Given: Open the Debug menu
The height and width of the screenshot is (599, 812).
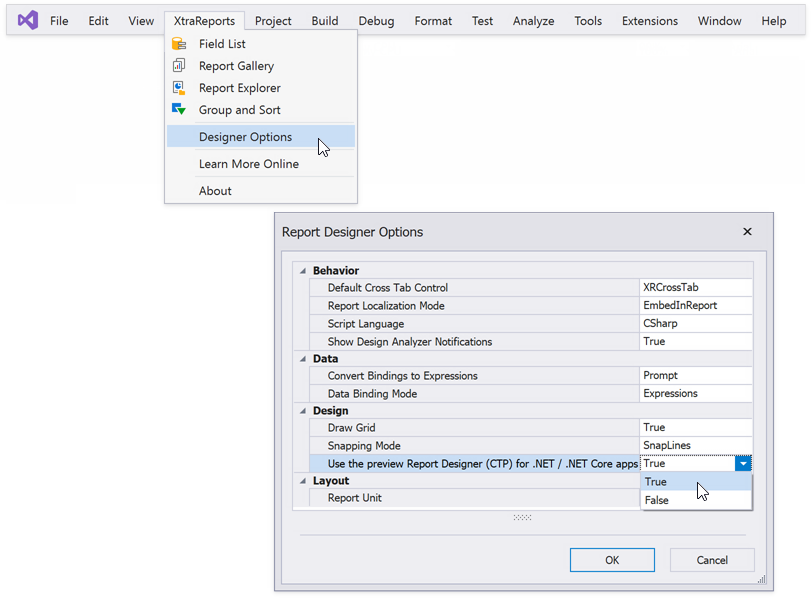Looking at the screenshot, I should 376,20.
